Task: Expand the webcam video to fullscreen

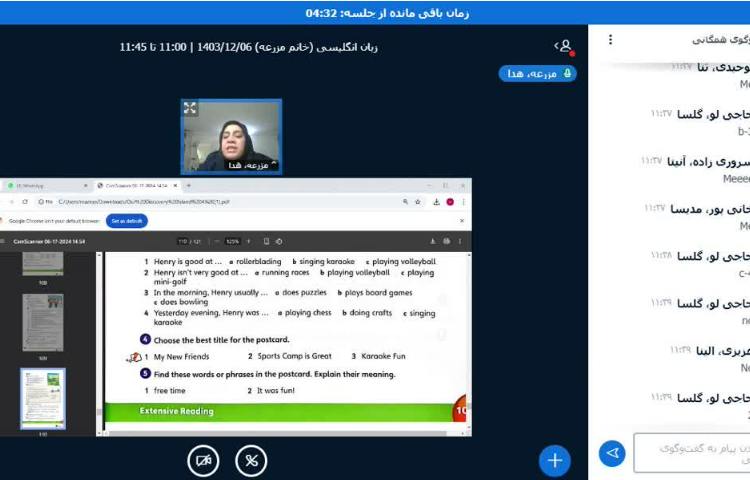Action: pos(190,108)
